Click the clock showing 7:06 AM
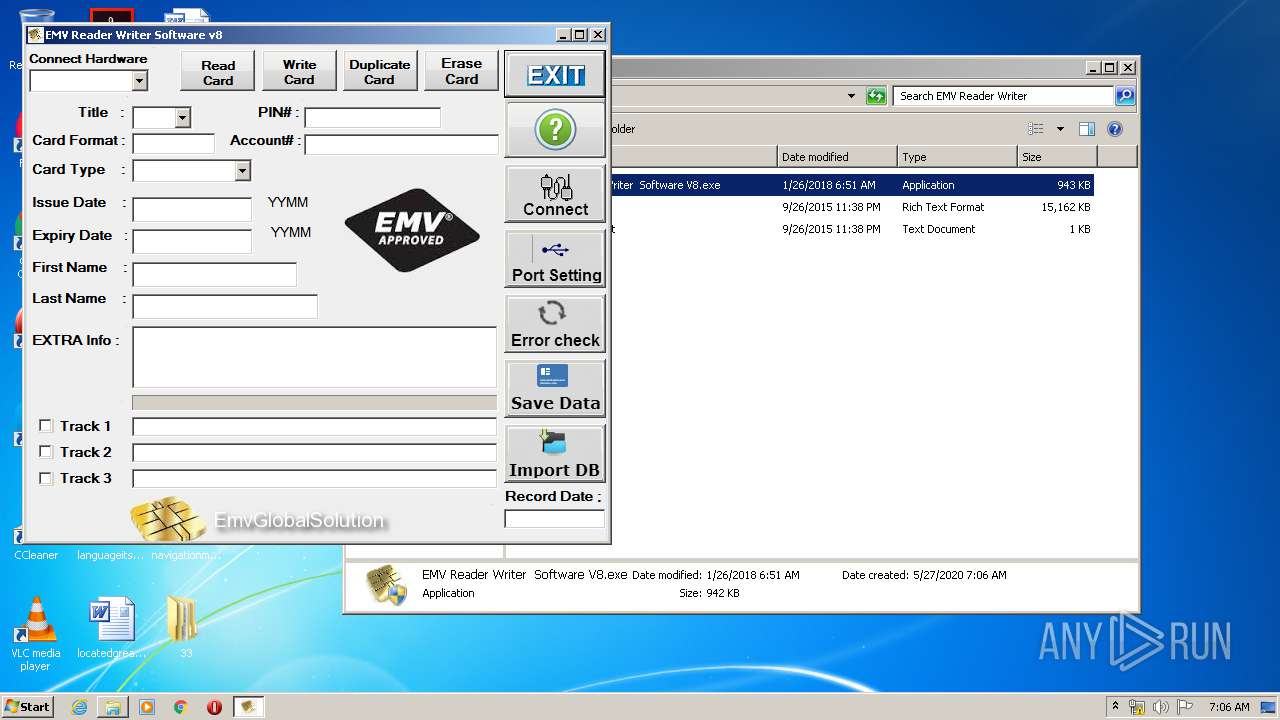The image size is (1280, 720). pos(1229,707)
